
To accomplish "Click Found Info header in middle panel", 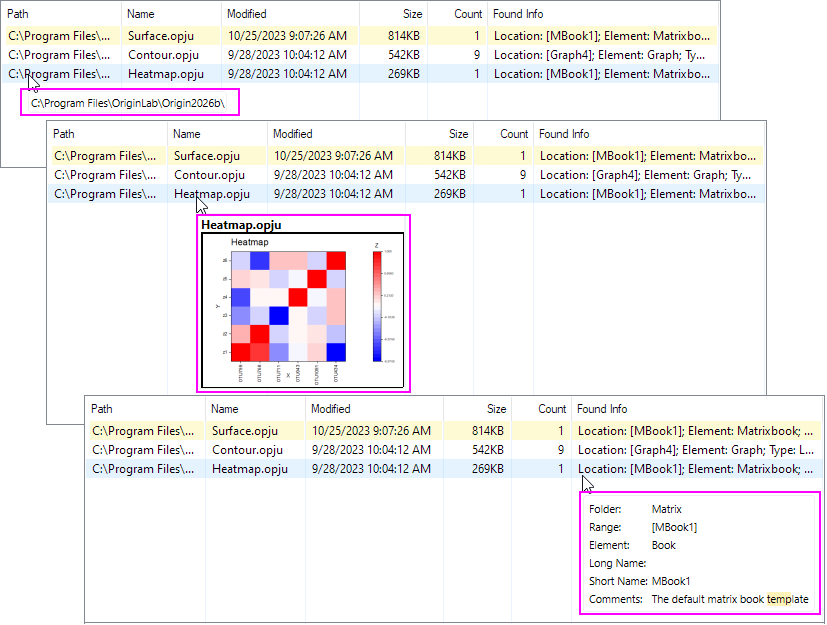I will point(564,134).
